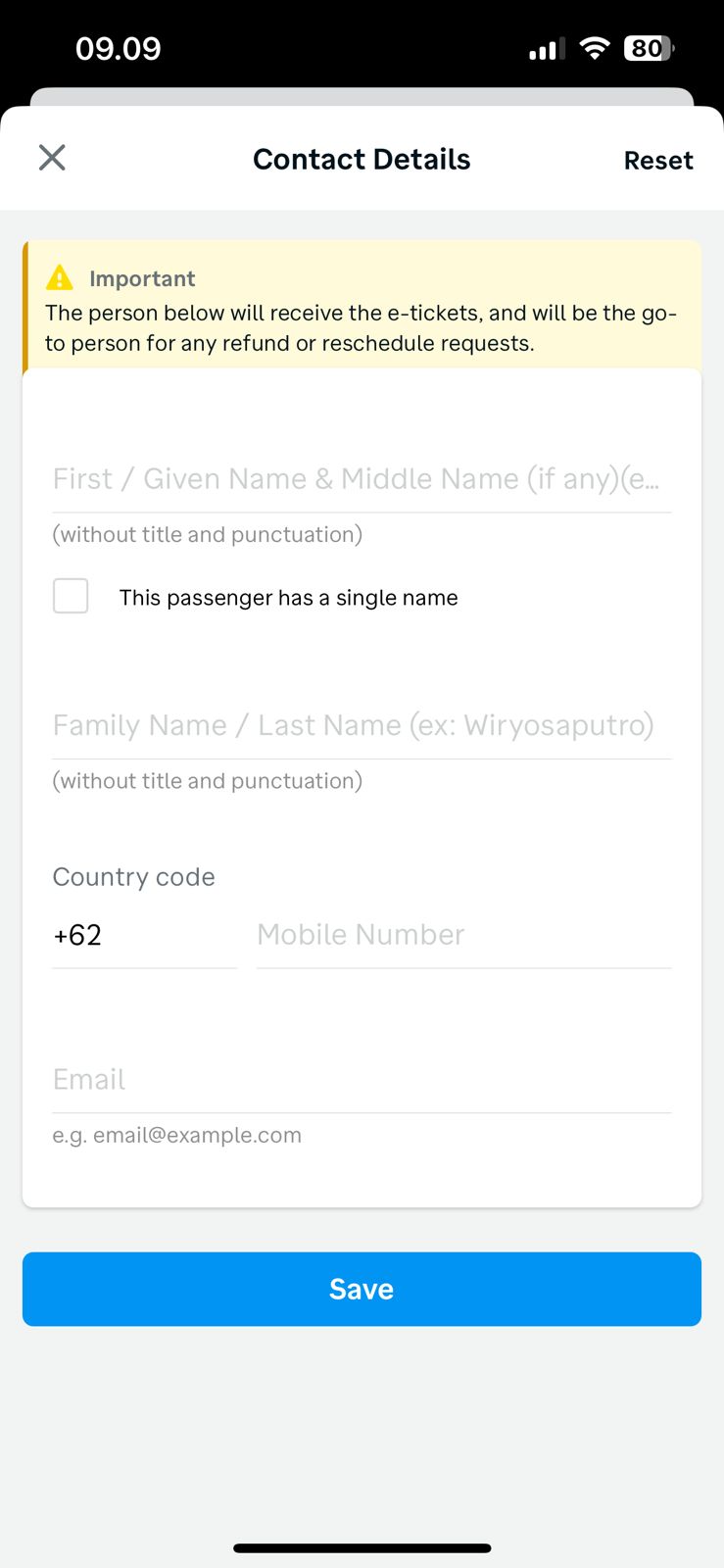Tap the cellular signal strength icon

547,49
